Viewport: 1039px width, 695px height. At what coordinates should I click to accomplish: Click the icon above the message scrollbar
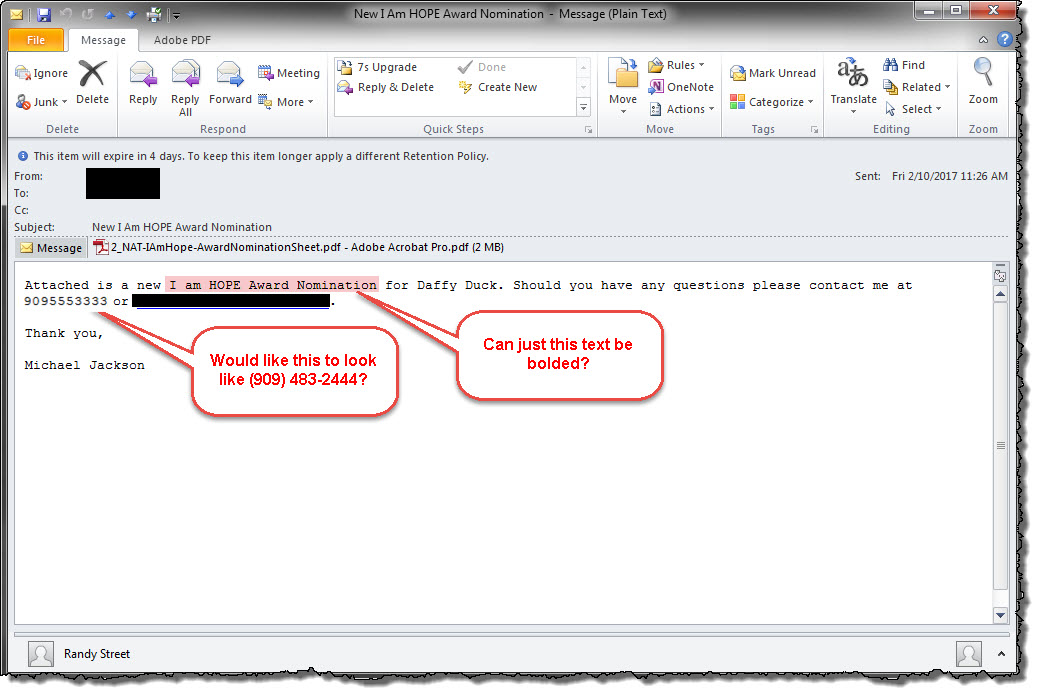[x=1000, y=275]
